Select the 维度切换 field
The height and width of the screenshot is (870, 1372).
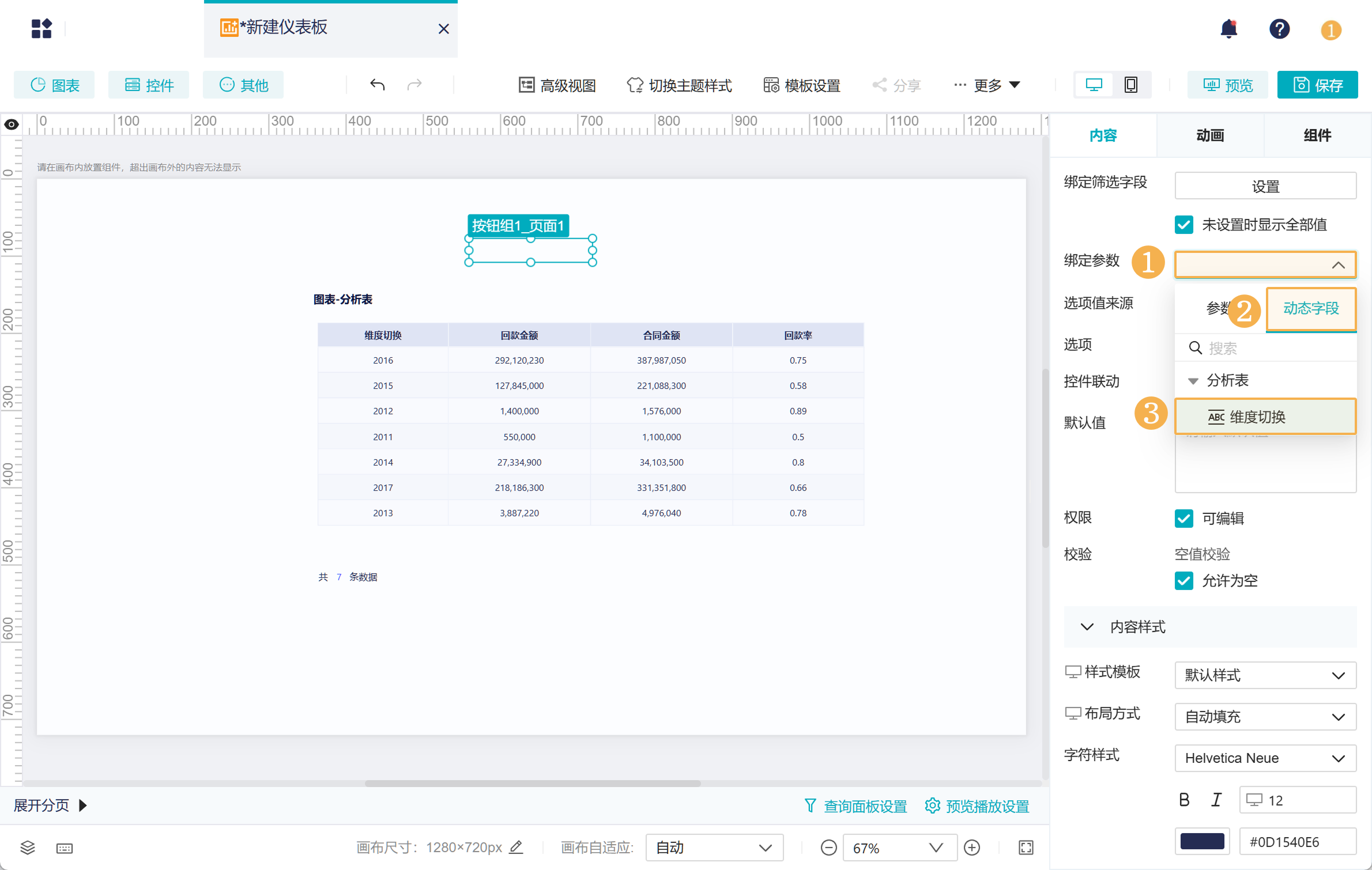(x=1265, y=417)
